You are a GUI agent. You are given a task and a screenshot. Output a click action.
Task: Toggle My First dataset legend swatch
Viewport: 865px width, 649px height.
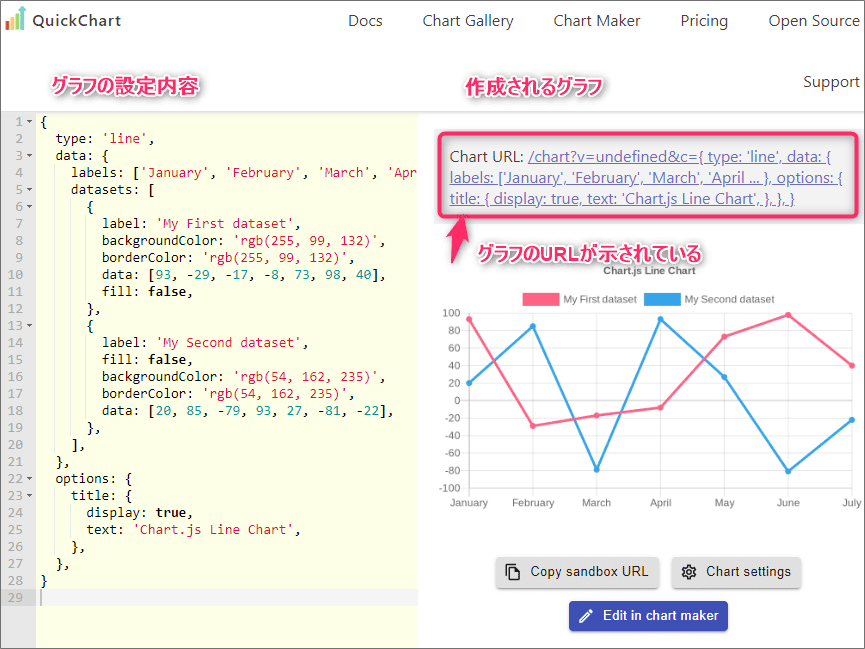click(541, 299)
